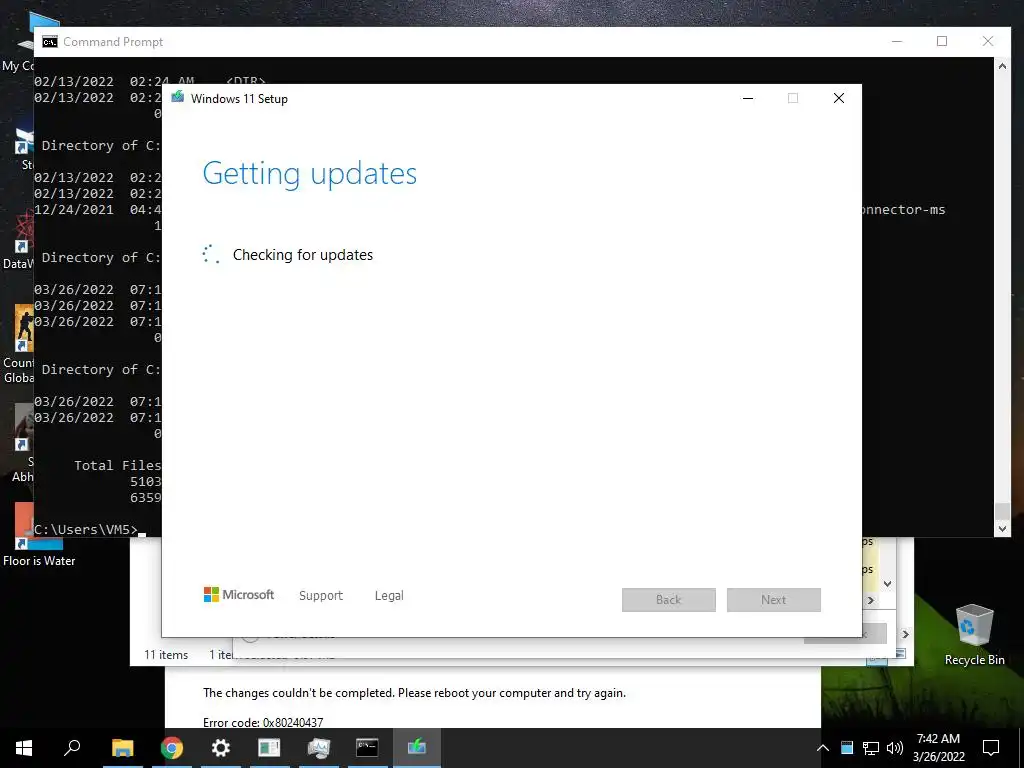Click Command Prompt scrollbar down arrow
Viewport: 1024px width, 768px height.
pos(1002,529)
